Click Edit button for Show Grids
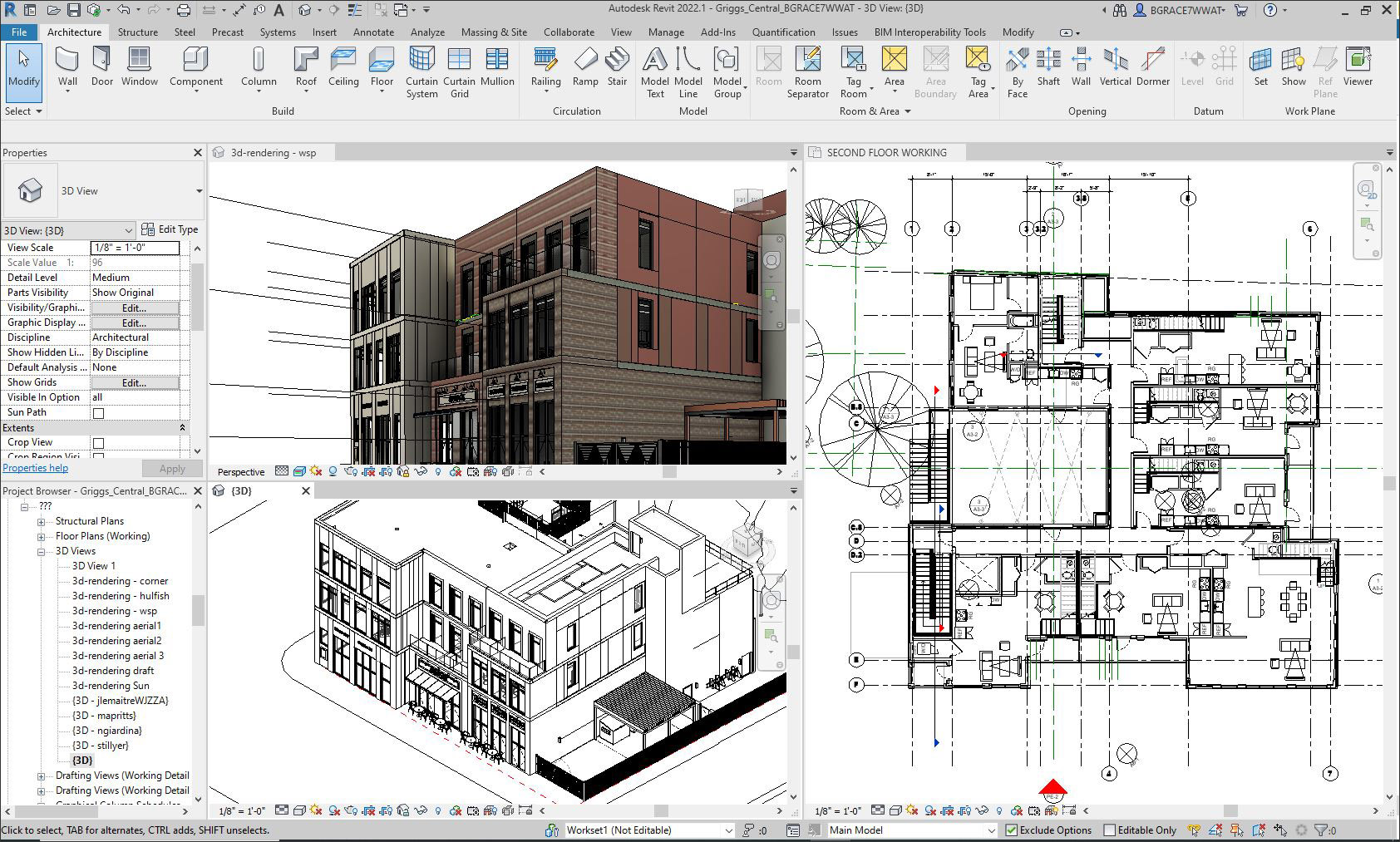 coord(135,382)
